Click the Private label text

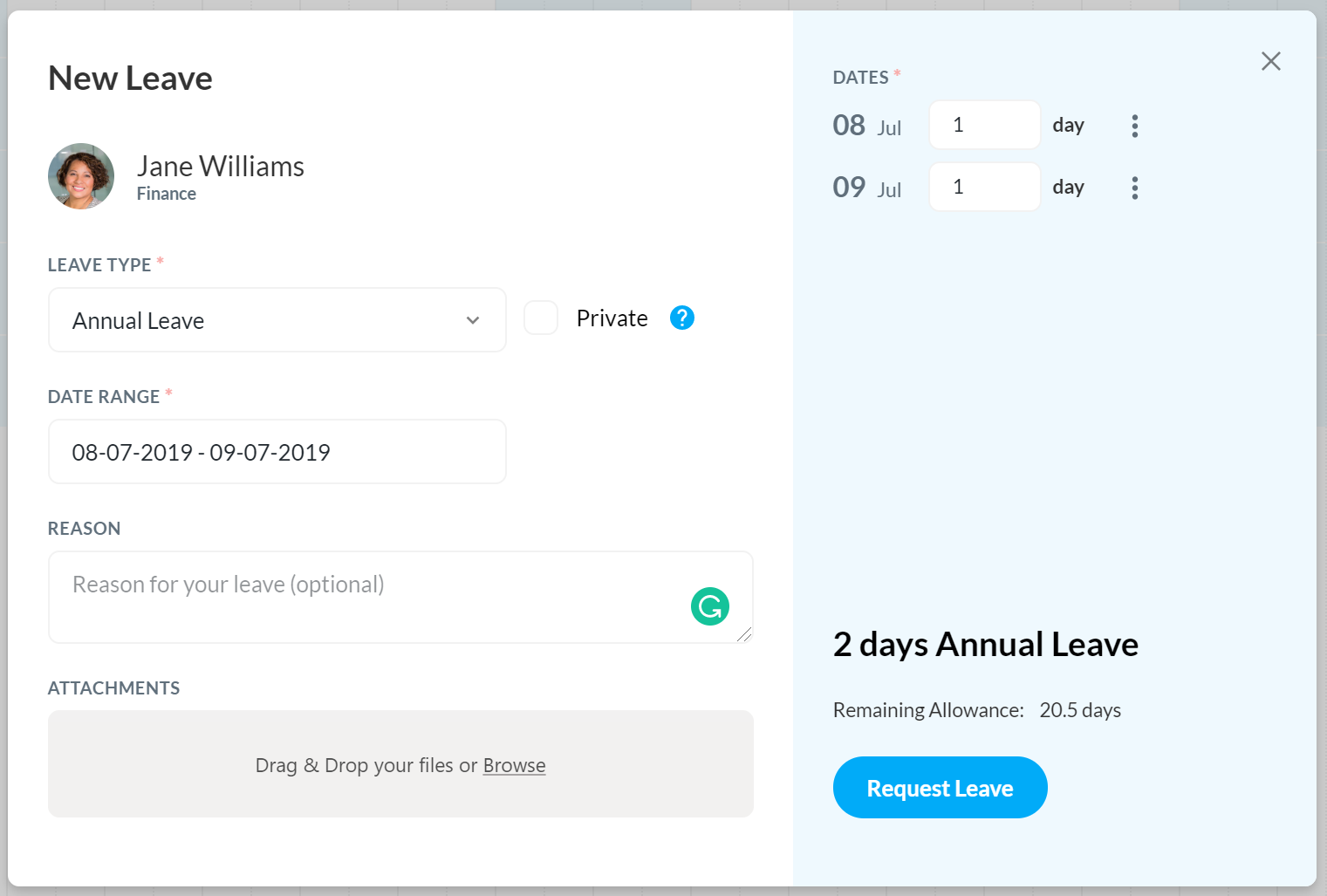coord(612,318)
